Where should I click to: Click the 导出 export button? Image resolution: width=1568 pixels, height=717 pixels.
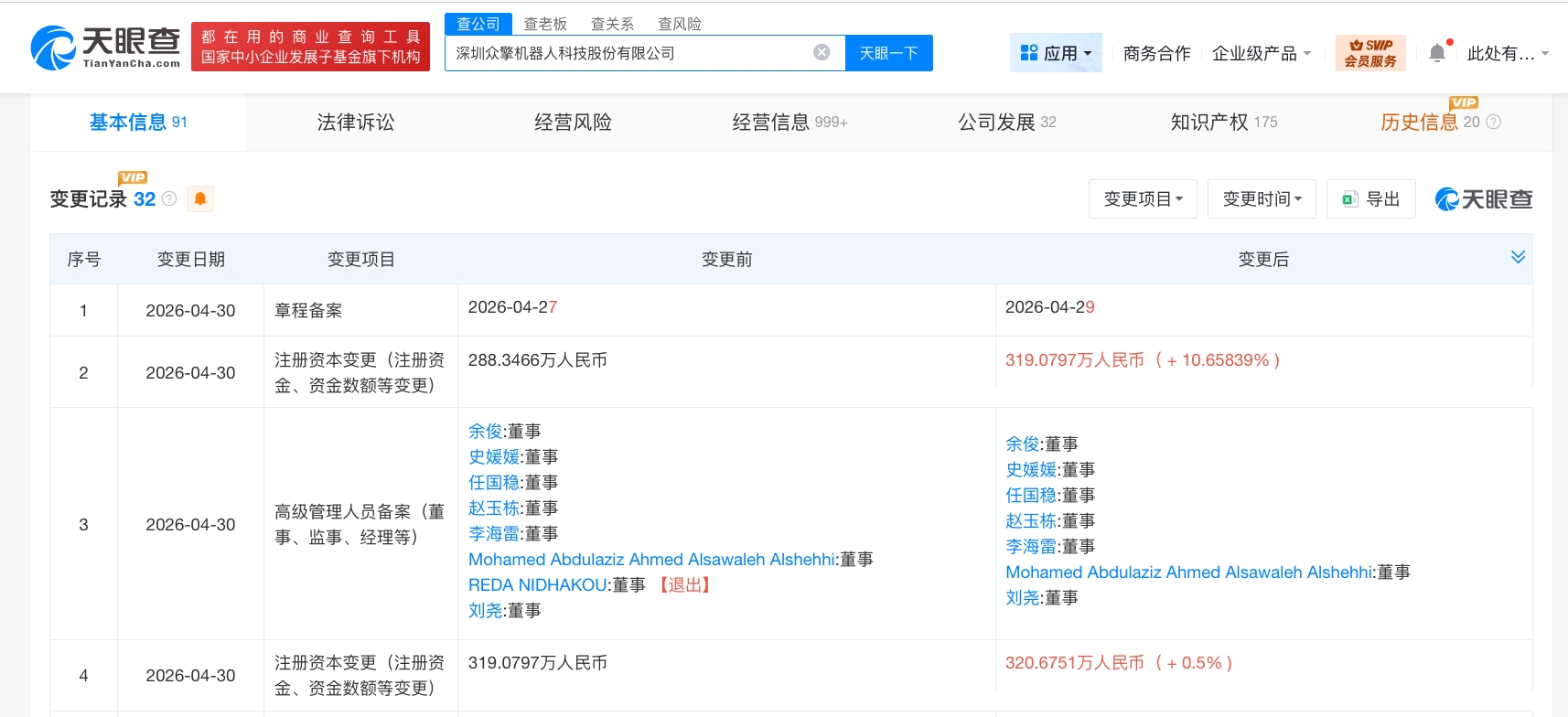(x=1371, y=198)
